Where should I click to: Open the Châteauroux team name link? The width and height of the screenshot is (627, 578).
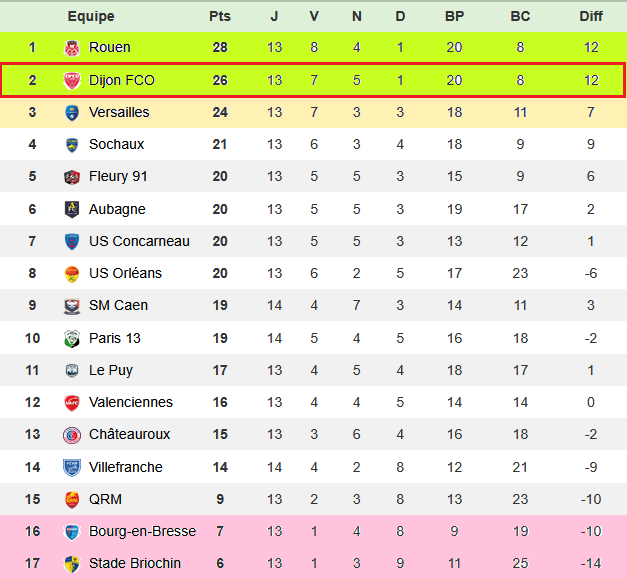pyautogui.click(x=129, y=434)
